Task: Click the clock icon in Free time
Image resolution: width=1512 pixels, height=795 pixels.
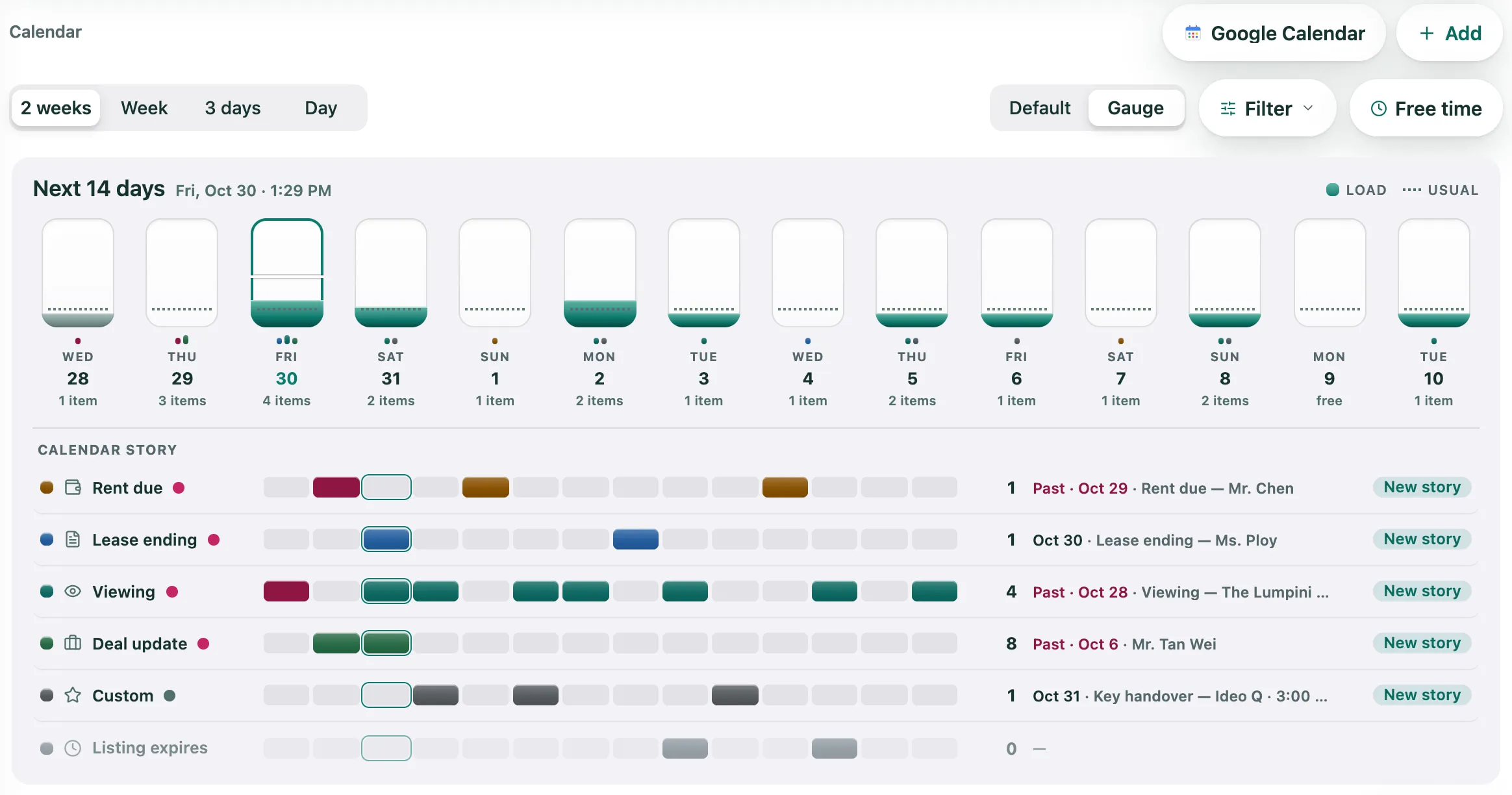Action: pyautogui.click(x=1379, y=108)
